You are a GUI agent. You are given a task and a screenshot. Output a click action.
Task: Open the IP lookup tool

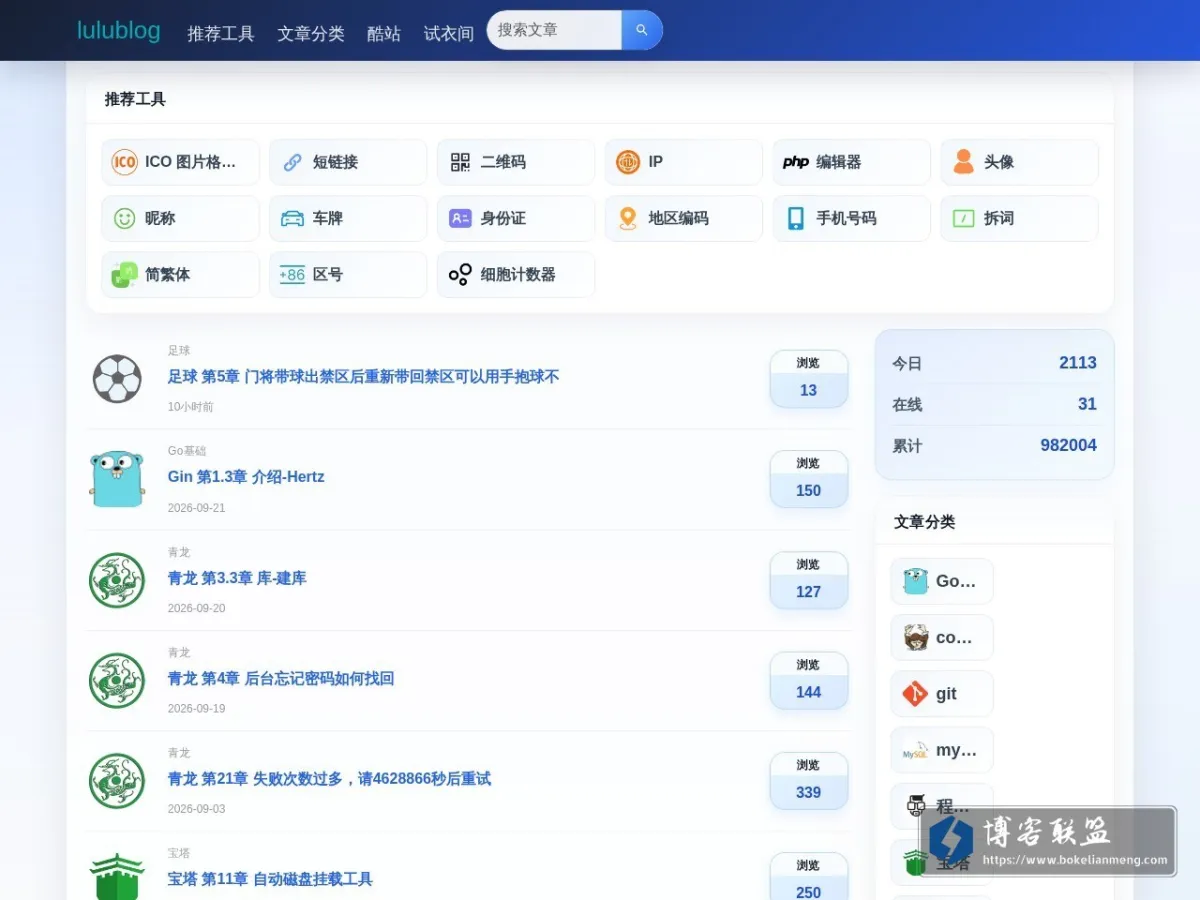coord(684,162)
